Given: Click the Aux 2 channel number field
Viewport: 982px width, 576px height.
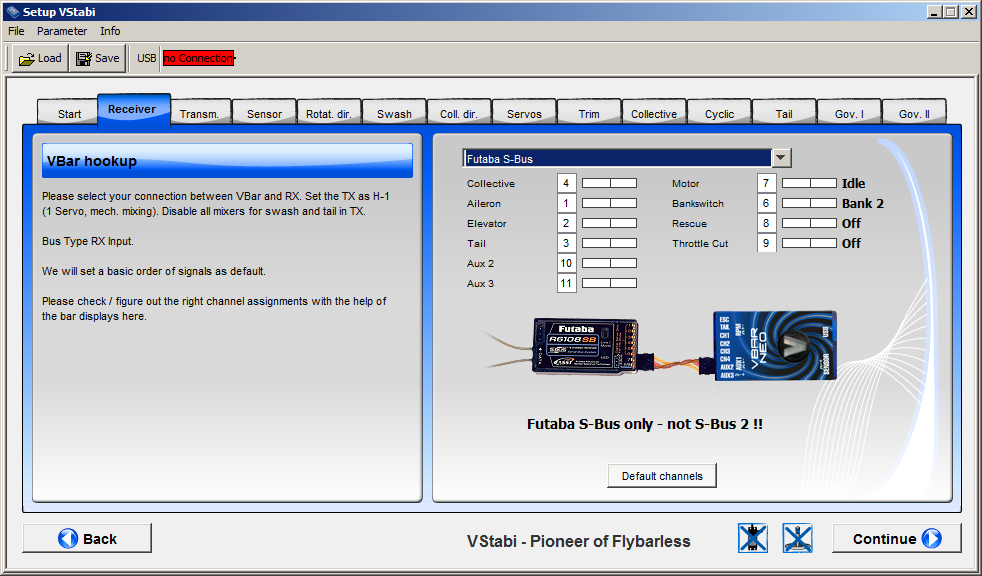Looking at the screenshot, I should coord(566,264).
